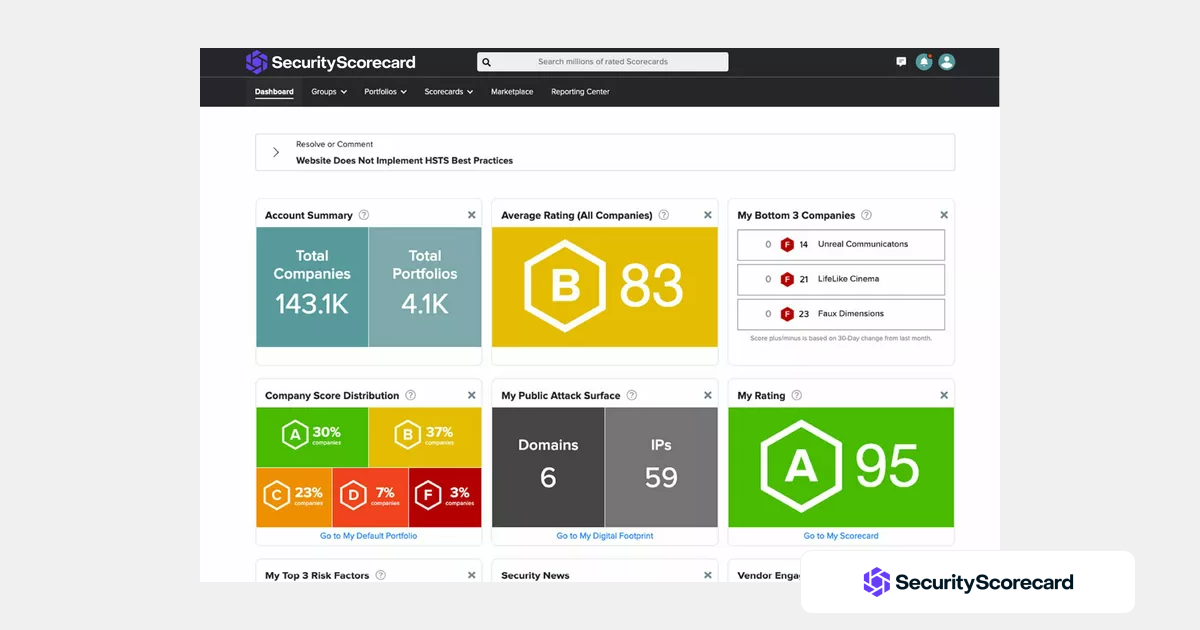Close the Account Summary widget
This screenshot has width=1200, height=630.
click(x=472, y=215)
